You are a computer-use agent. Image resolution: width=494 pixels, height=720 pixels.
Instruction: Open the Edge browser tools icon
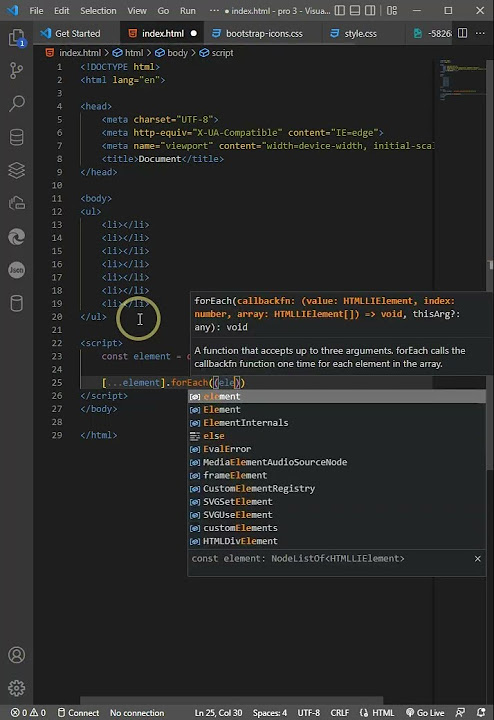(x=17, y=237)
